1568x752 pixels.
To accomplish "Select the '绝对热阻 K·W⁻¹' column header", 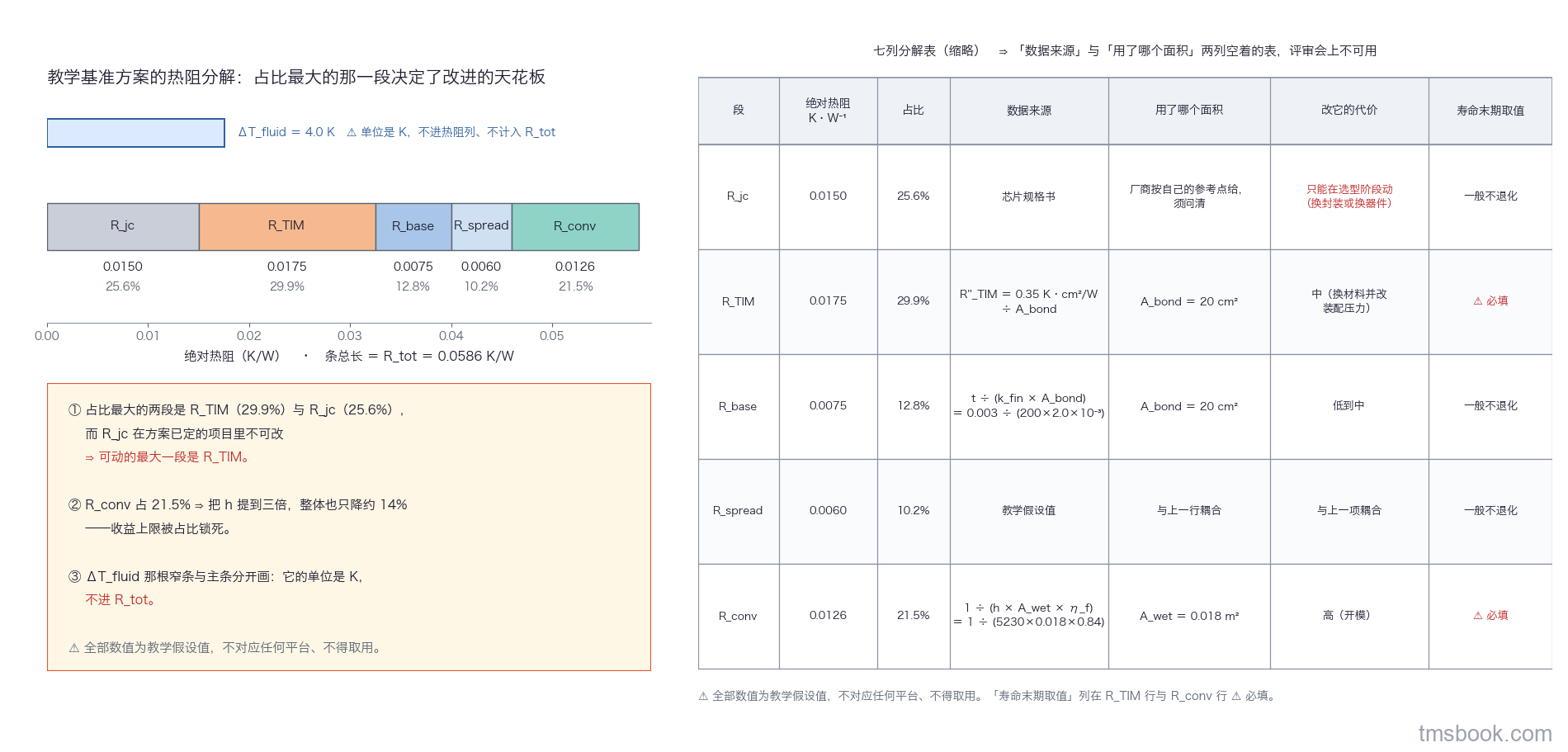I will (828, 111).
